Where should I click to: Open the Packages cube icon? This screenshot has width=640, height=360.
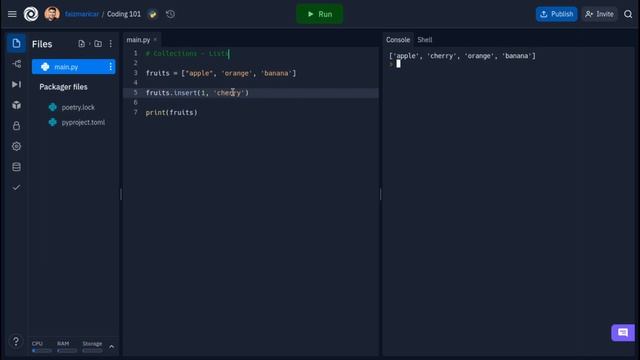(x=16, y=105)
